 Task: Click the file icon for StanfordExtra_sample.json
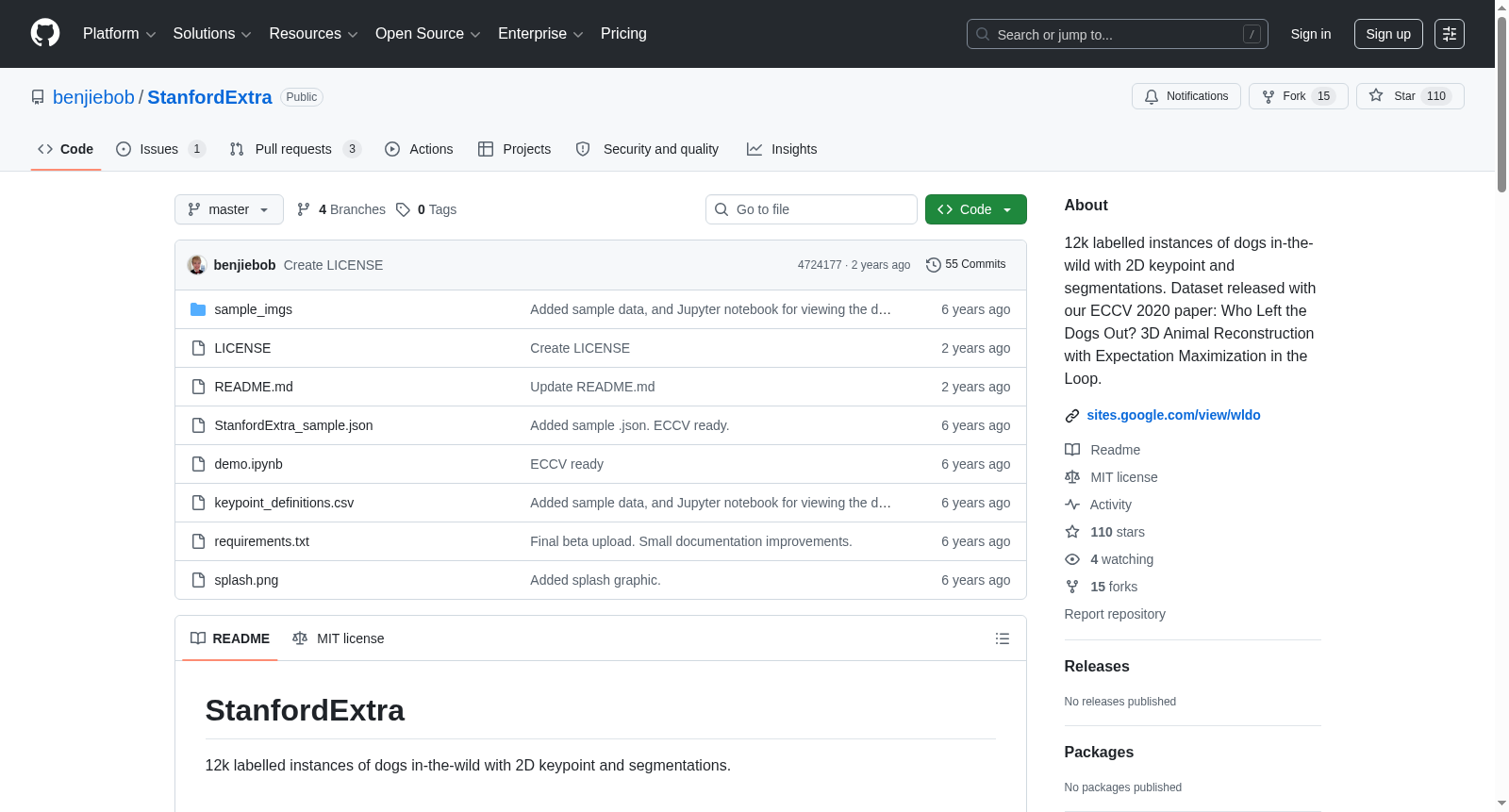(x=198, y=425)
